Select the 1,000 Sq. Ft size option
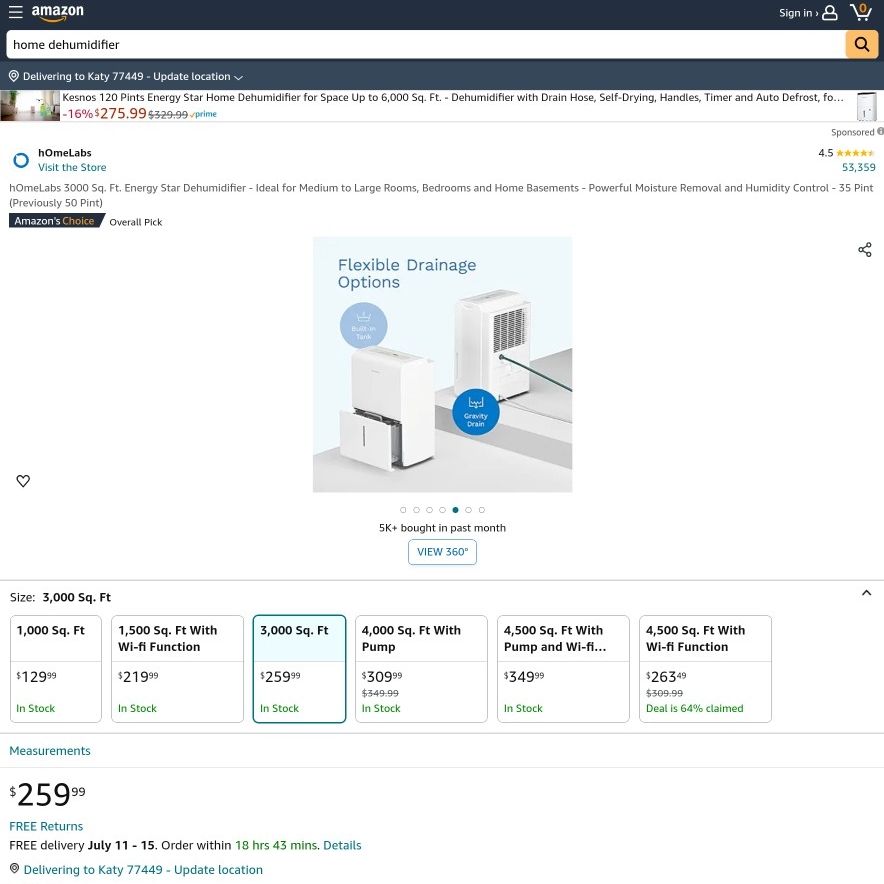Viewport: 884px width, 884px height. point(56,669)
